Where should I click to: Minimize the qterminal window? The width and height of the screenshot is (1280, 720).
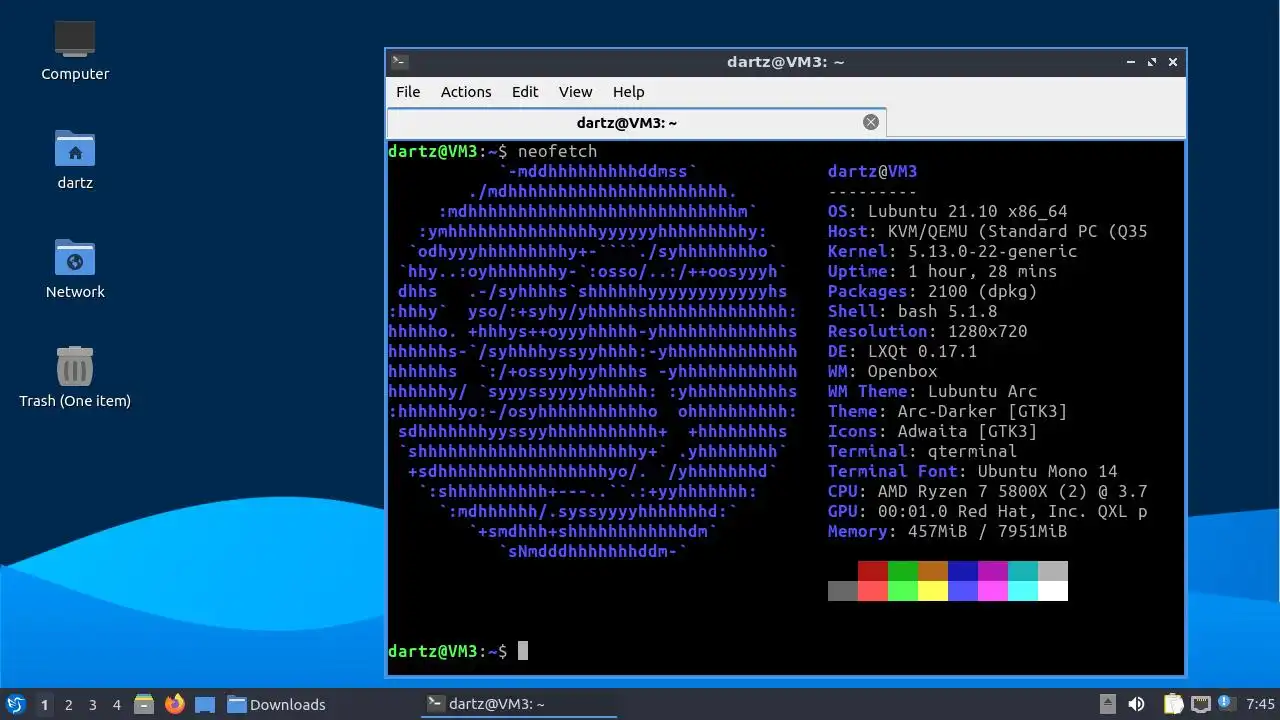pyautogui.click(x=1130, y=61)
